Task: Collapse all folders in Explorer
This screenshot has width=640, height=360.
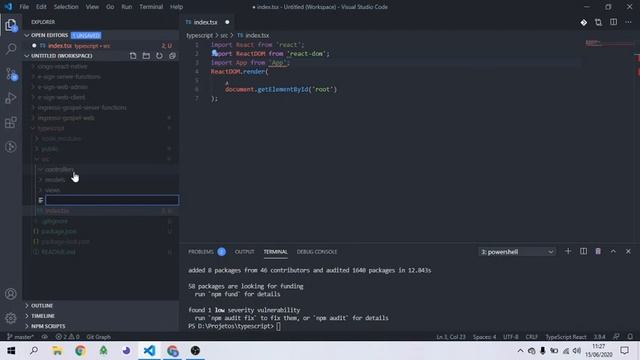Action: [x=172, y=56]
